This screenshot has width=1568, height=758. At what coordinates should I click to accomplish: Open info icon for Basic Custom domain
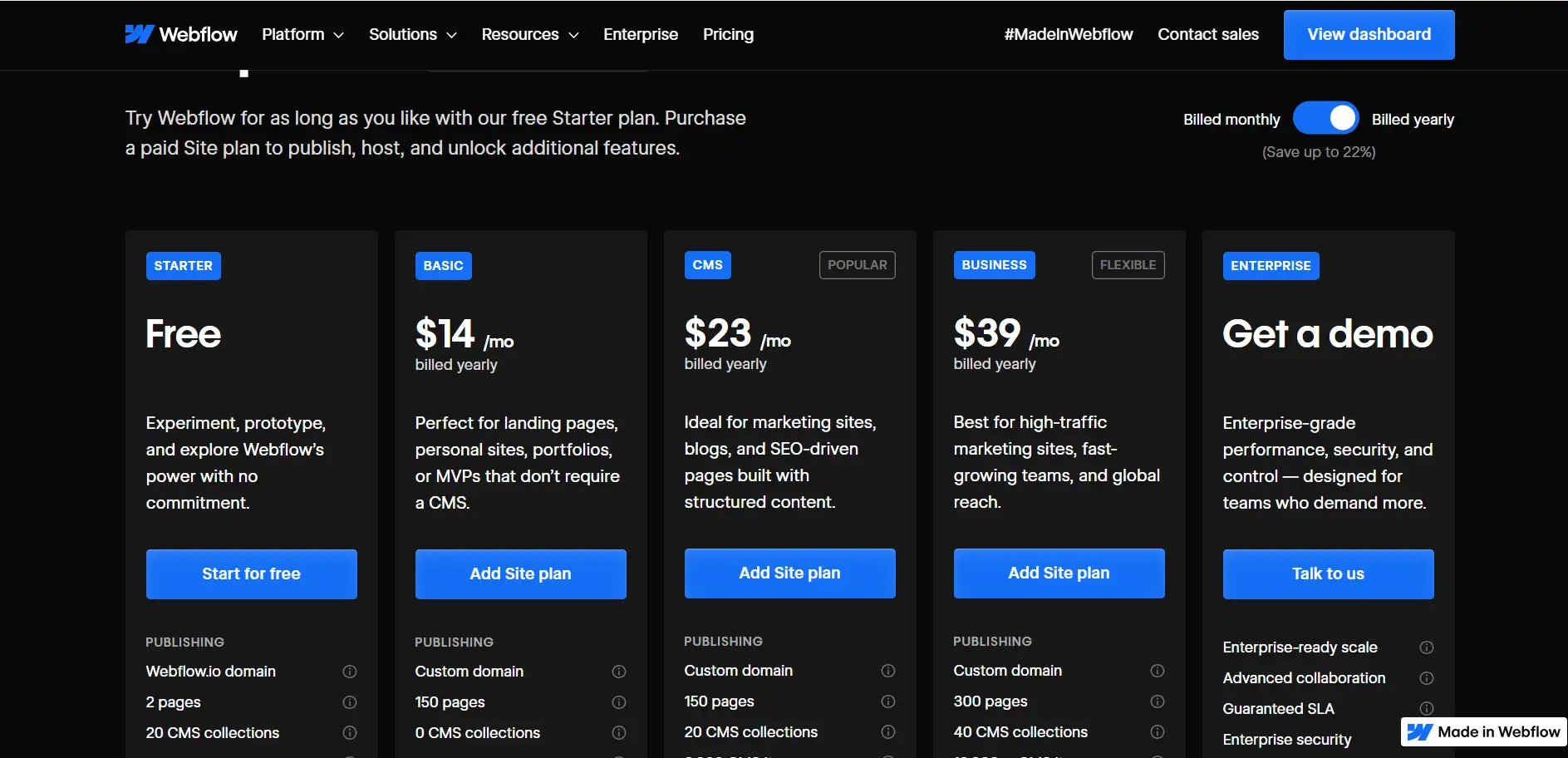619,672
